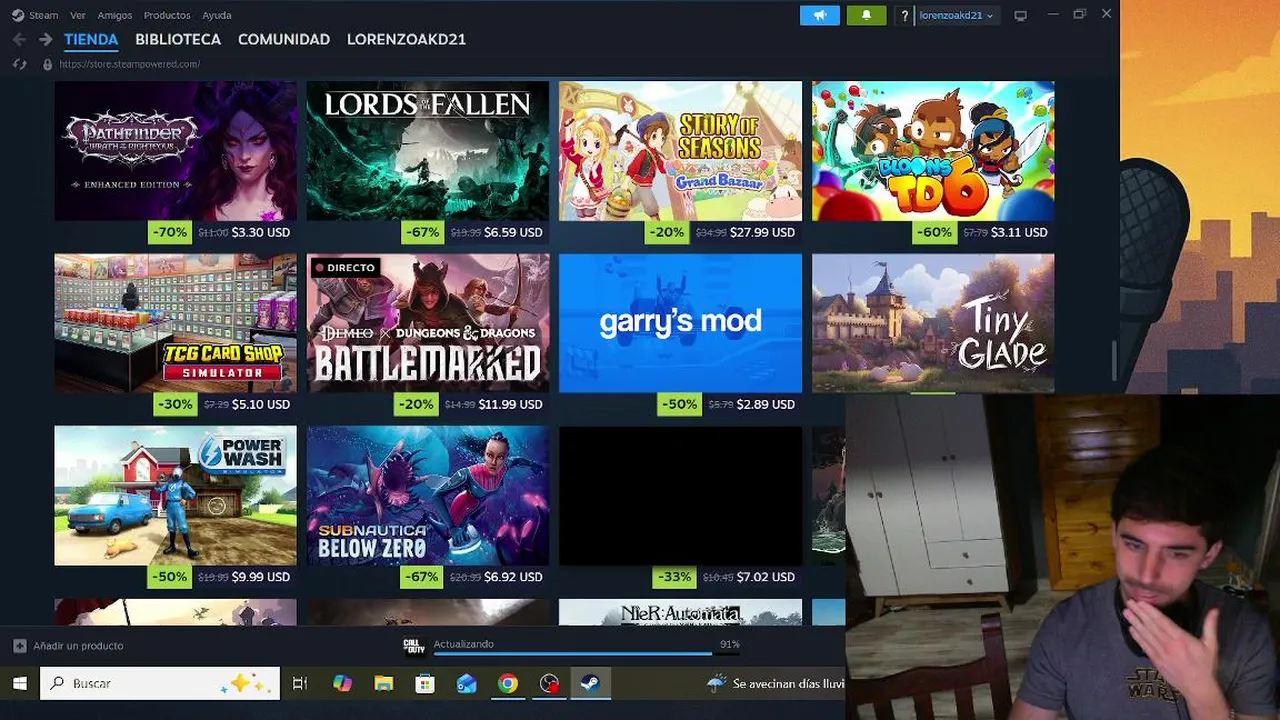The height and width of the screenshot is (720, 1280).
Task: Open Copilot from the taskbar
Action: pyautogui.click(x=342, y=684)
